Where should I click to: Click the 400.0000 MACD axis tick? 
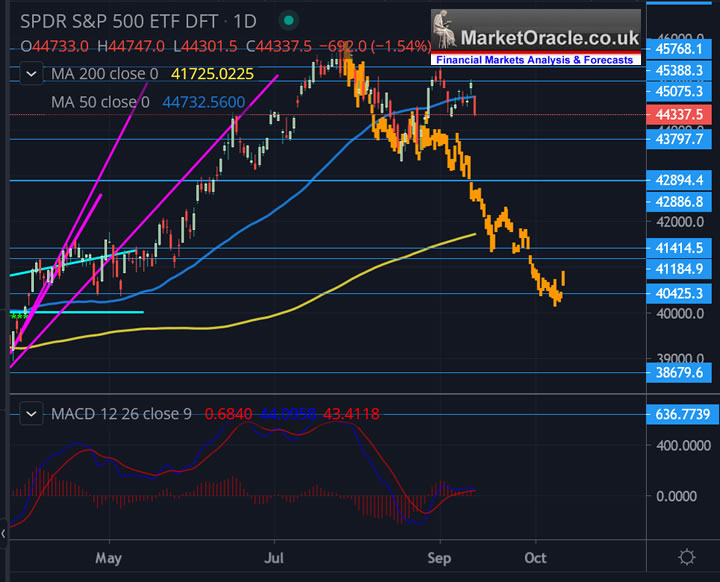click(683, 446)
